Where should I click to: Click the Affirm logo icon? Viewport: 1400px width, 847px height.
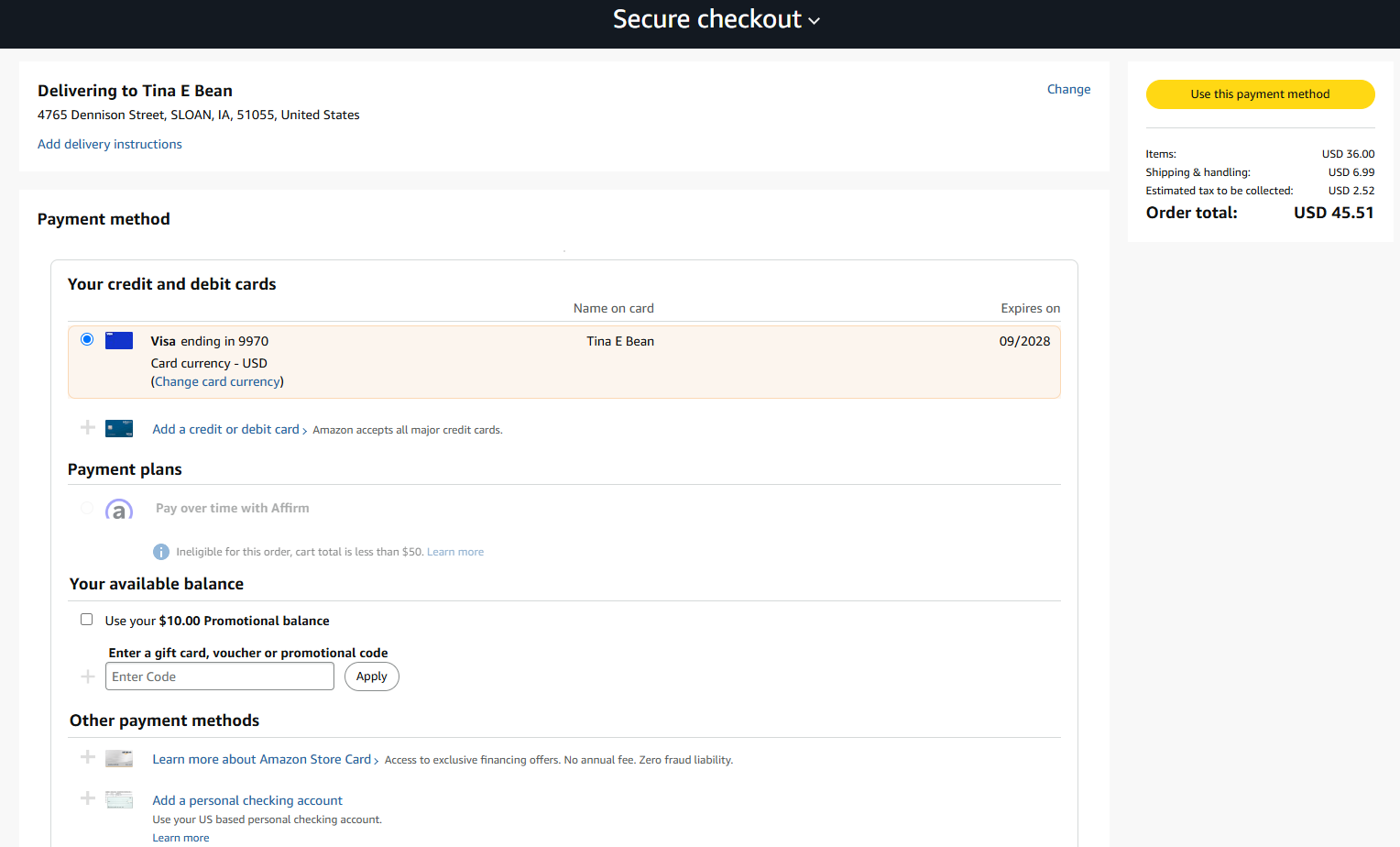119,509
